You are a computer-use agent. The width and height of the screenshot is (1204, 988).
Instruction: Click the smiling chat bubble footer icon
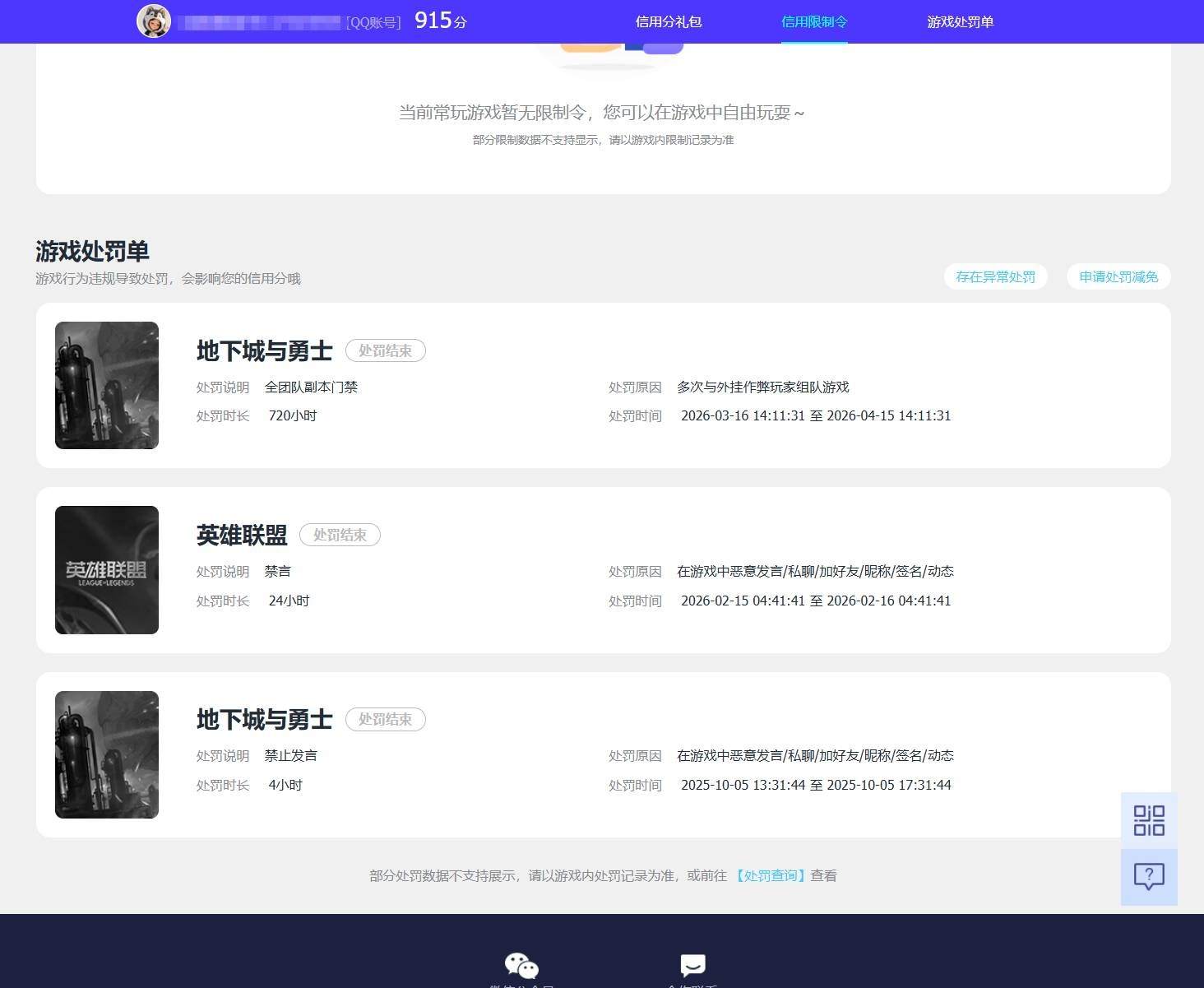click(693, 965)
